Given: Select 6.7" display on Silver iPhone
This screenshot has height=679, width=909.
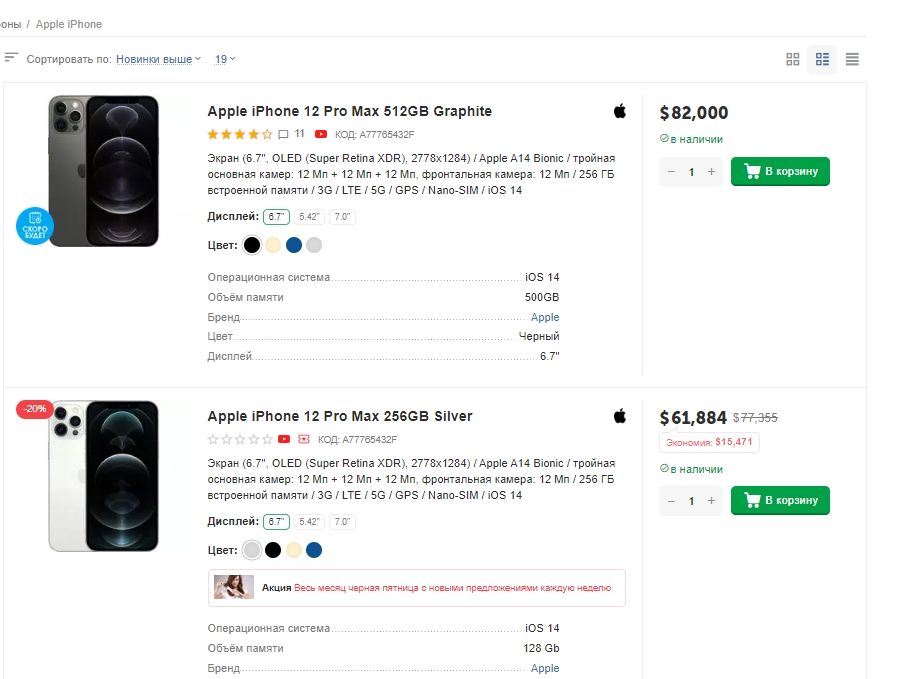Looking at the screenshot, I should click(x=276, y=522).
